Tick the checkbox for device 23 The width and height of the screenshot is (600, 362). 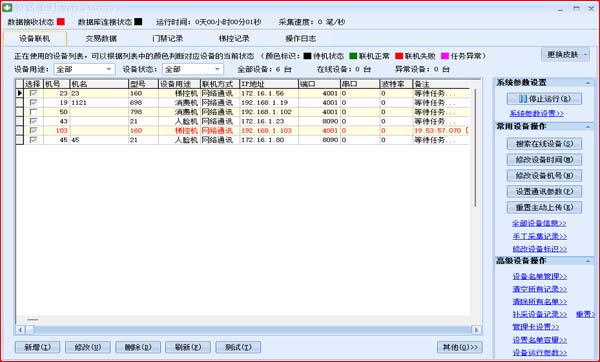33,93
